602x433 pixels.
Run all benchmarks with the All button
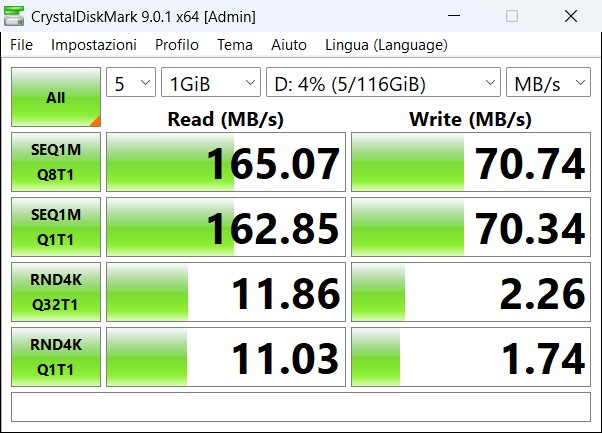point(56,97)
